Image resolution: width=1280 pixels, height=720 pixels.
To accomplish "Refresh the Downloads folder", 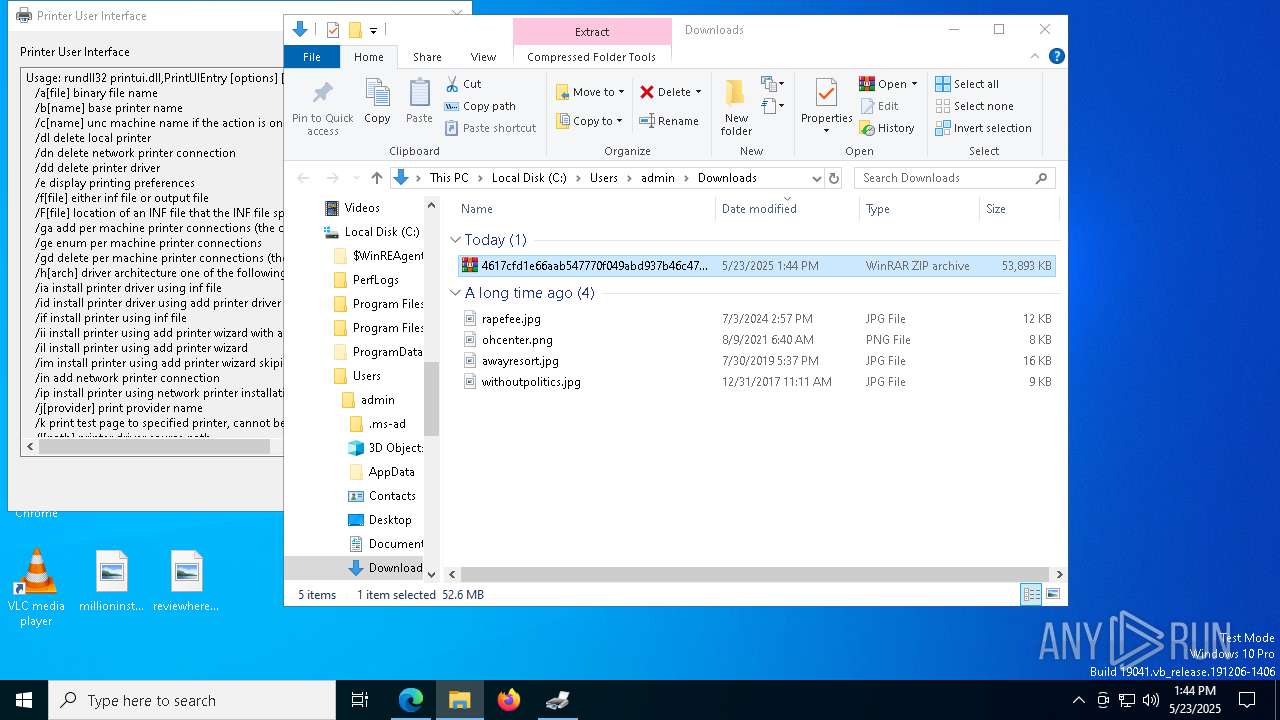I will pyautogui.click(x=834, y=178).
